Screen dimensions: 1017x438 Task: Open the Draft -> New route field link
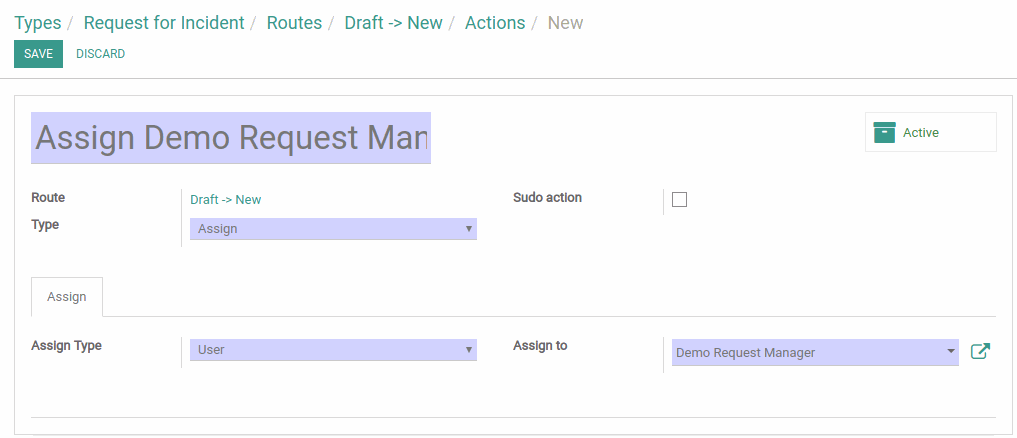(226, 199)
